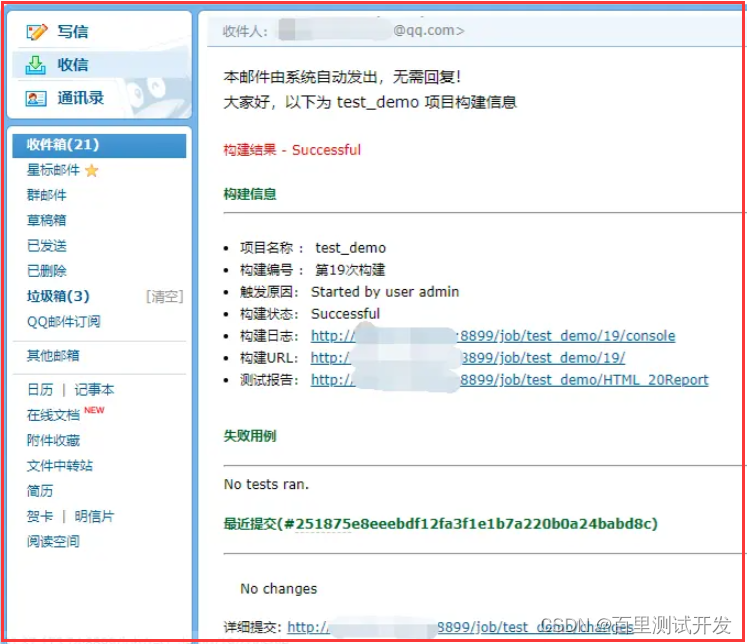The width and height of the screenshot is (747, 644).
Task: Open 通讯录 address book
Action: pyautogui.click(x=81, y=98)
